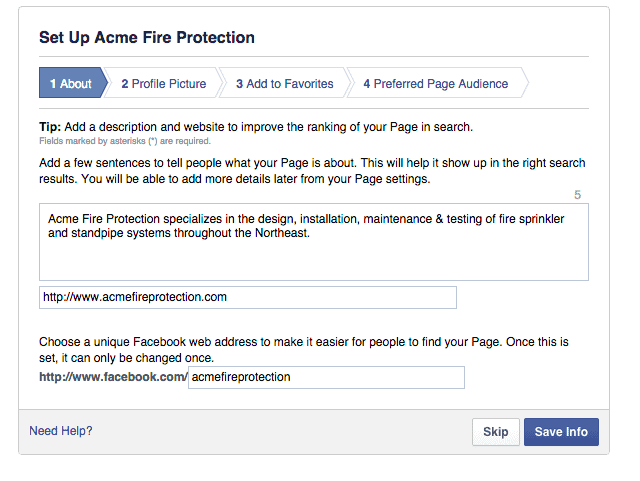The width and height of the screenshot is (640, 481).
Task: Click the bold Tip: label
Action: tap(50, 127)
